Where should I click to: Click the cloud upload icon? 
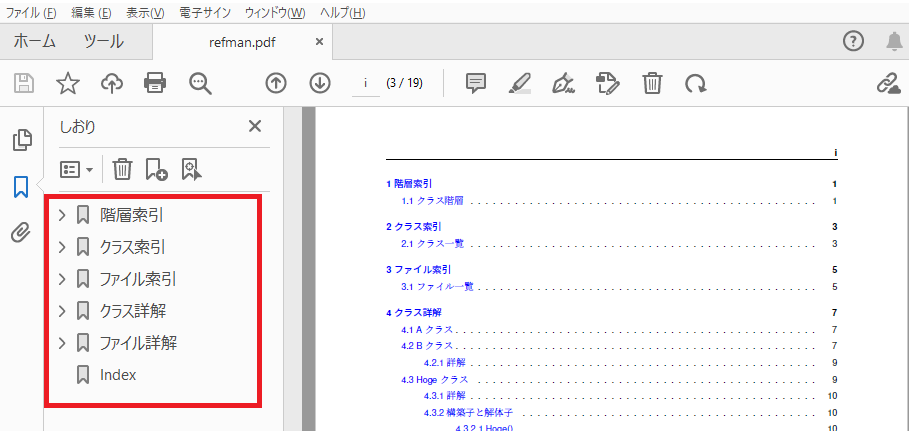(112, 83)
